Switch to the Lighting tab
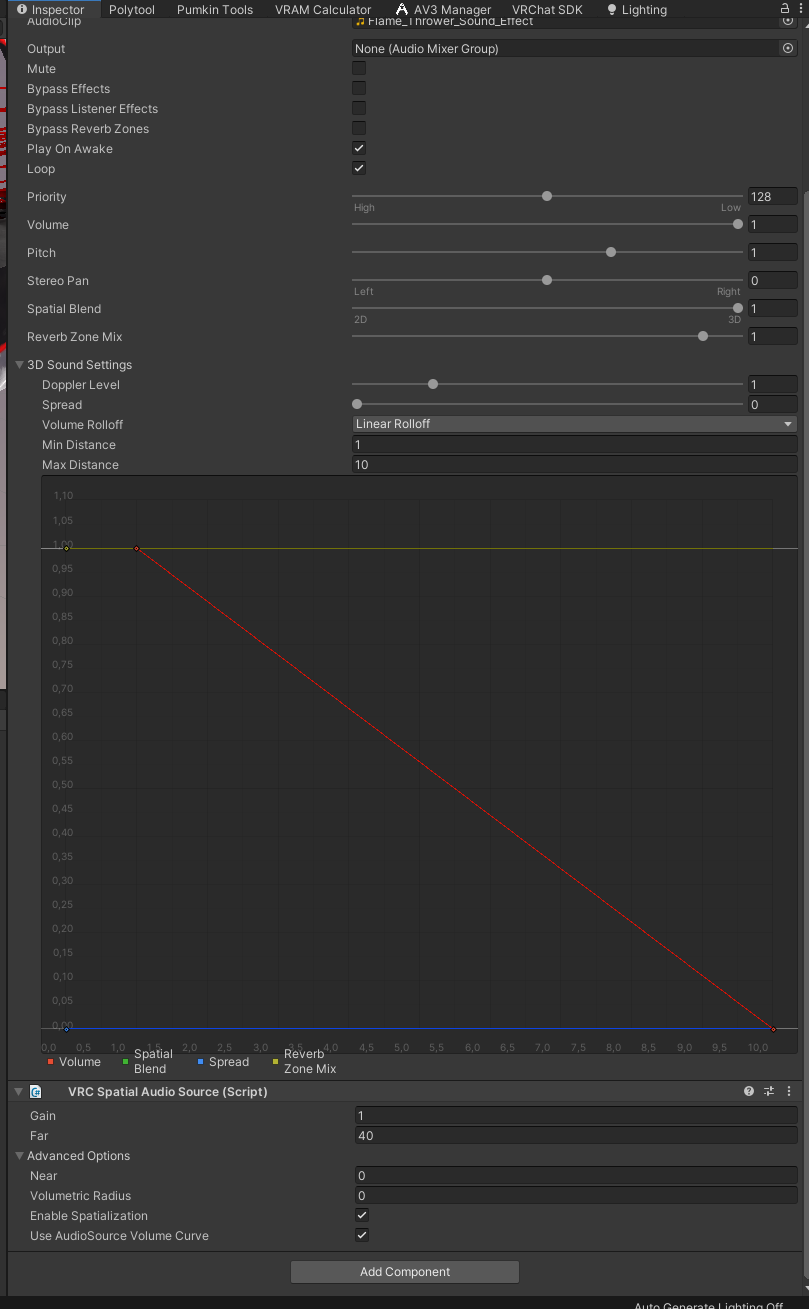 pos(637,9)
